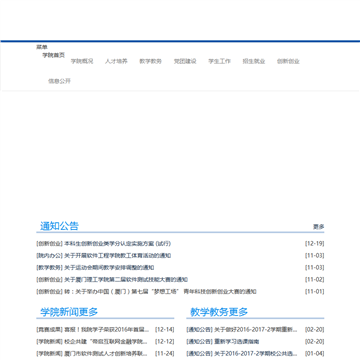360x360 pixels.
Task: Open 学生工作 from the navigation bar
Action: click(219, 61)
